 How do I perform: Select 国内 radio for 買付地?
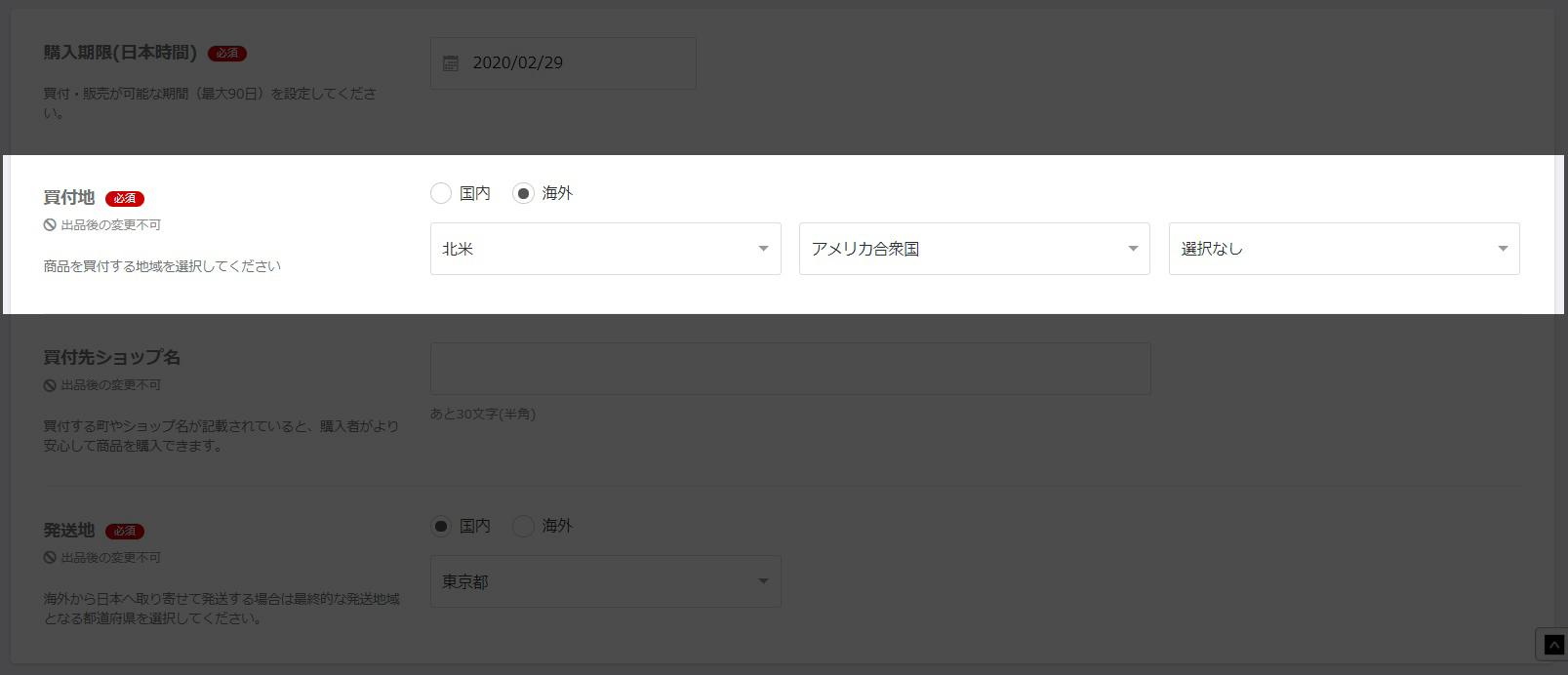[441, 194]
